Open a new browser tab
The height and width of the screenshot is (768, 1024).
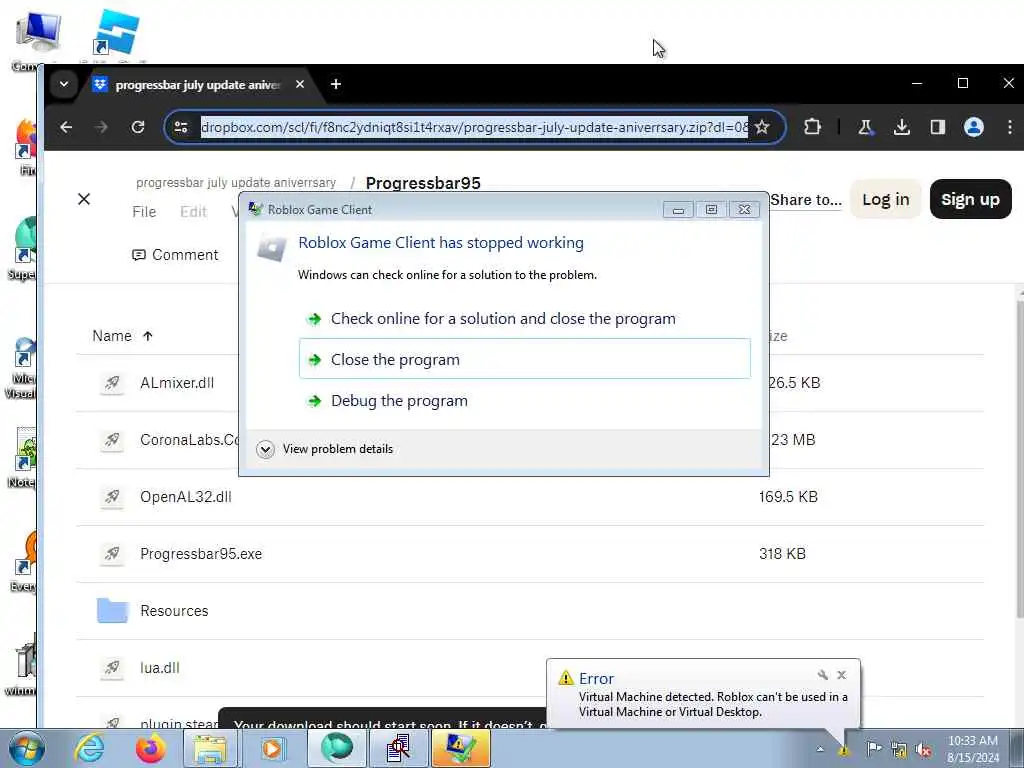tap(336, 84)
